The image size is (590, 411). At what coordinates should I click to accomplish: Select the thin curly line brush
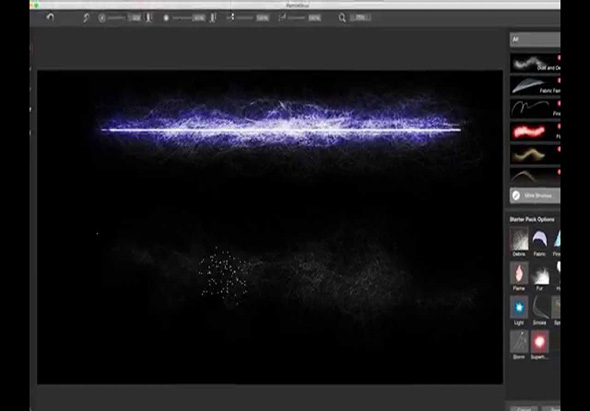[535, 108]
